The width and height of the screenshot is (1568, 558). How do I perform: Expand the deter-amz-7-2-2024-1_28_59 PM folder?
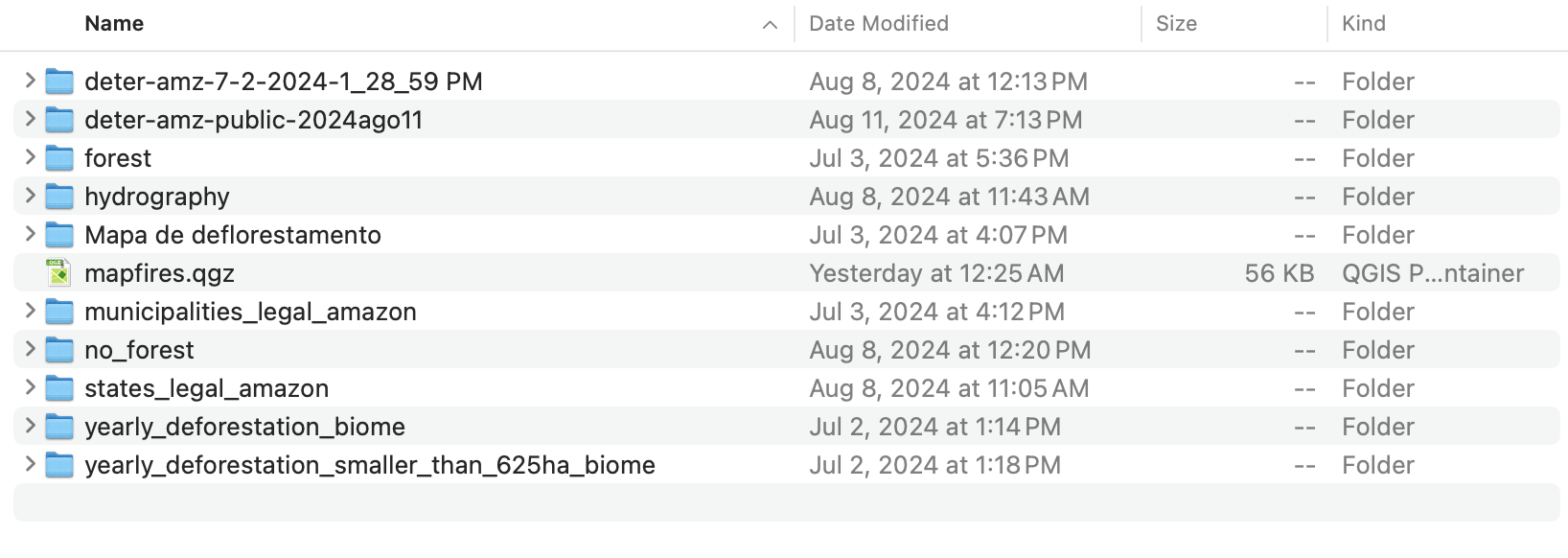(x=30, y=81)
